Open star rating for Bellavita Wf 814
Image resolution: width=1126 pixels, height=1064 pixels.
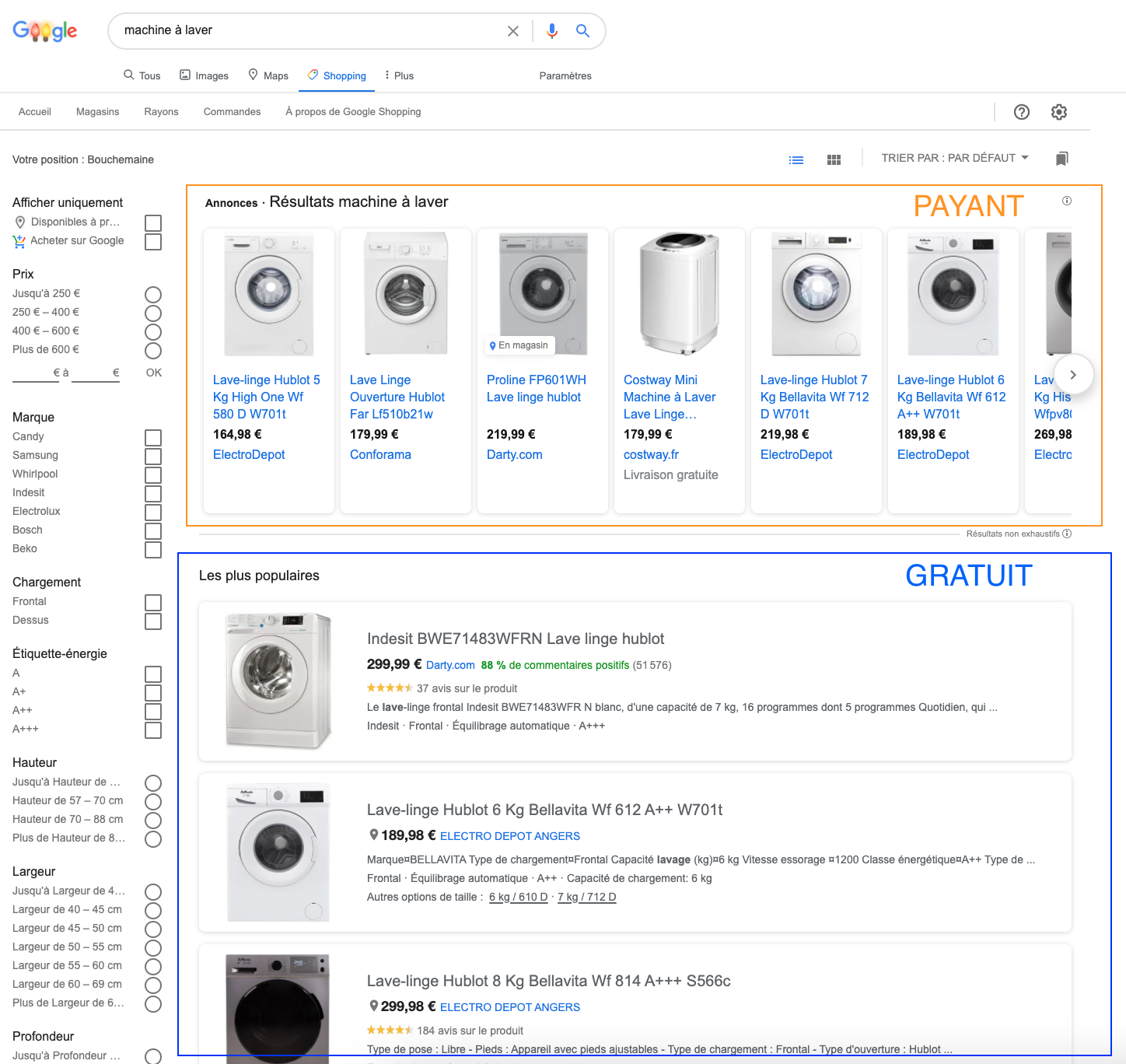tap(390, 1030)
